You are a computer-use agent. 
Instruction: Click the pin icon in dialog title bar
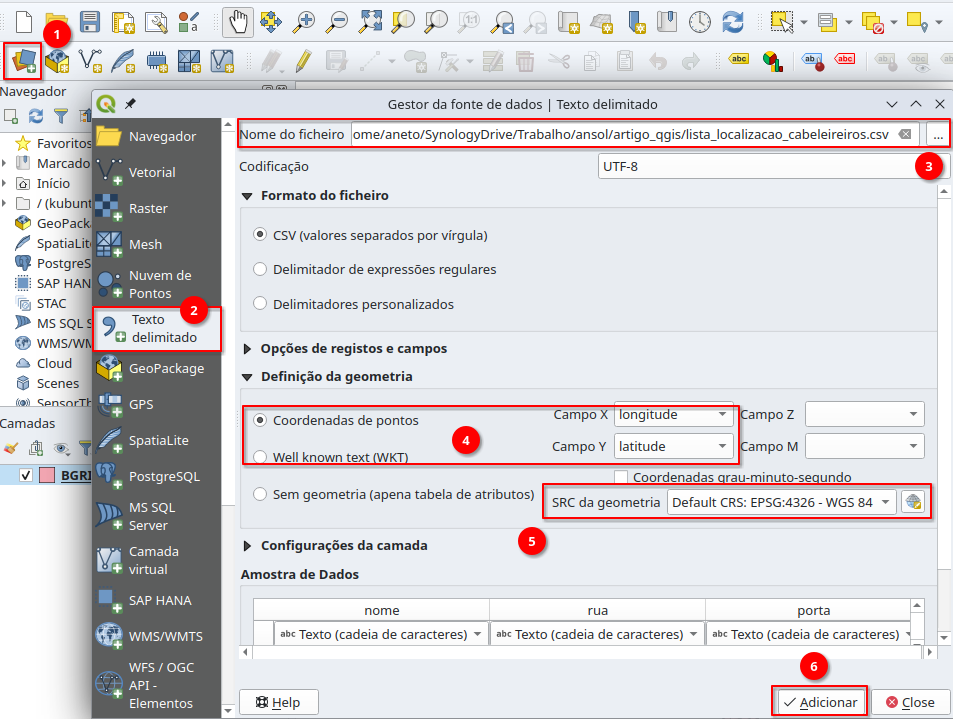pyautogui.click(x=130, y=104)
